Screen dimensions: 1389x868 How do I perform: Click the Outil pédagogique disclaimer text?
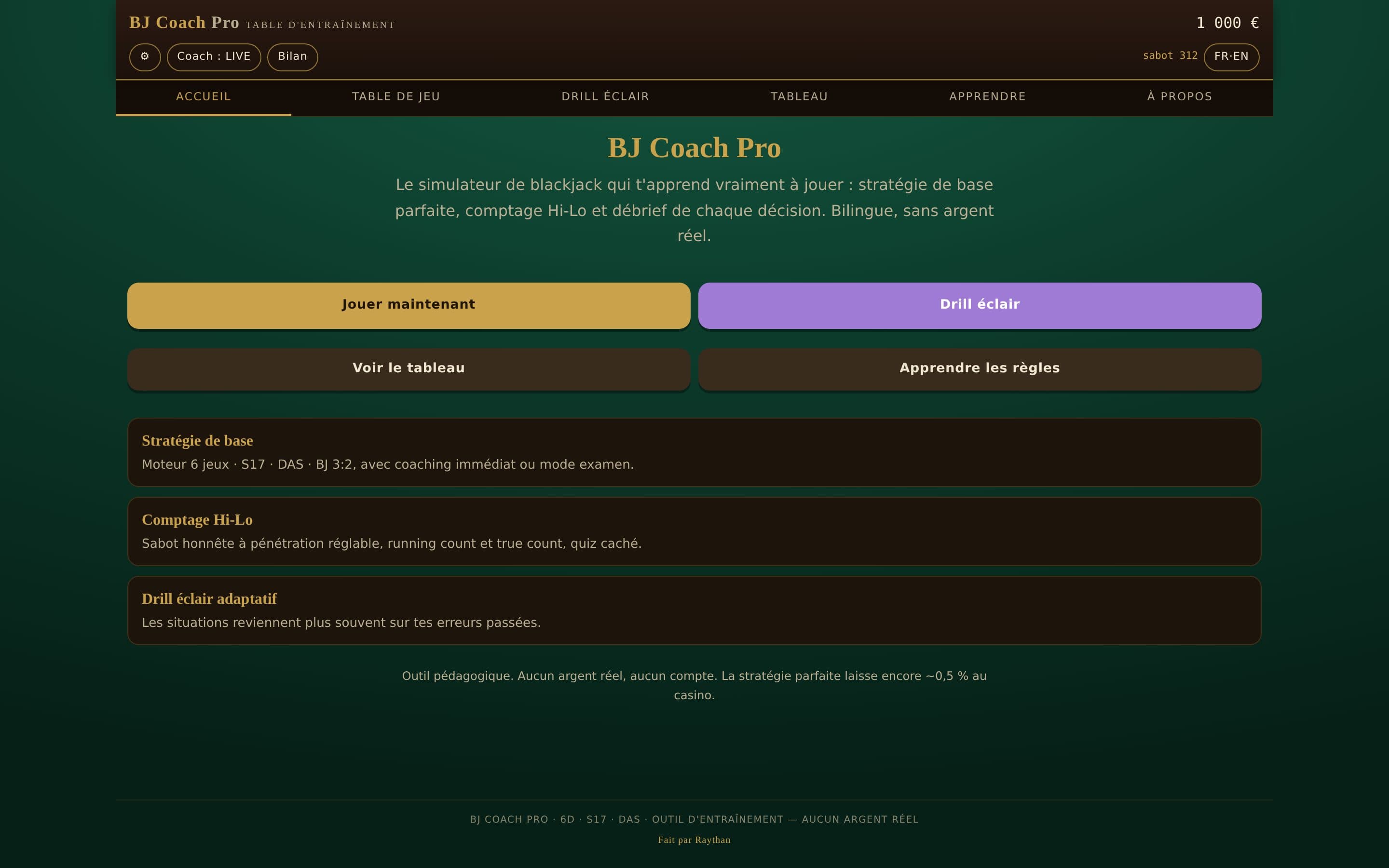click(694, 685)
